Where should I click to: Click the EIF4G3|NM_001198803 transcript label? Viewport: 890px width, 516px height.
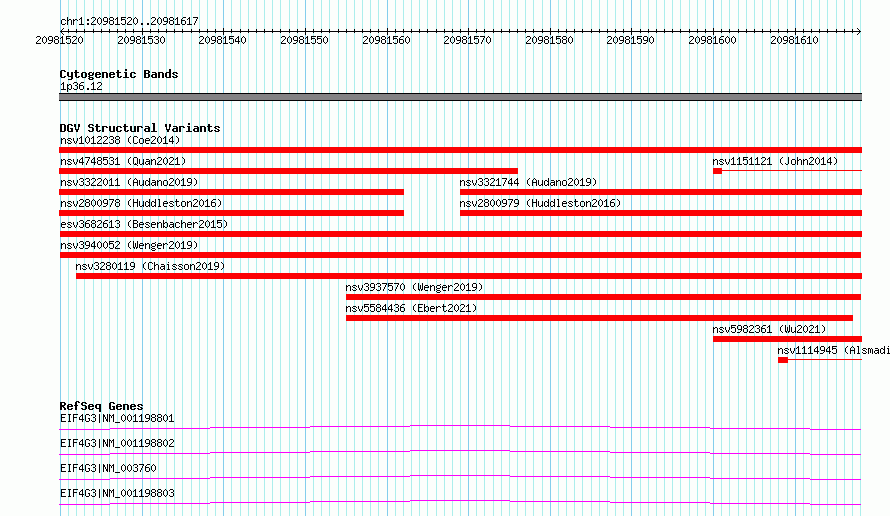(117, 493)
